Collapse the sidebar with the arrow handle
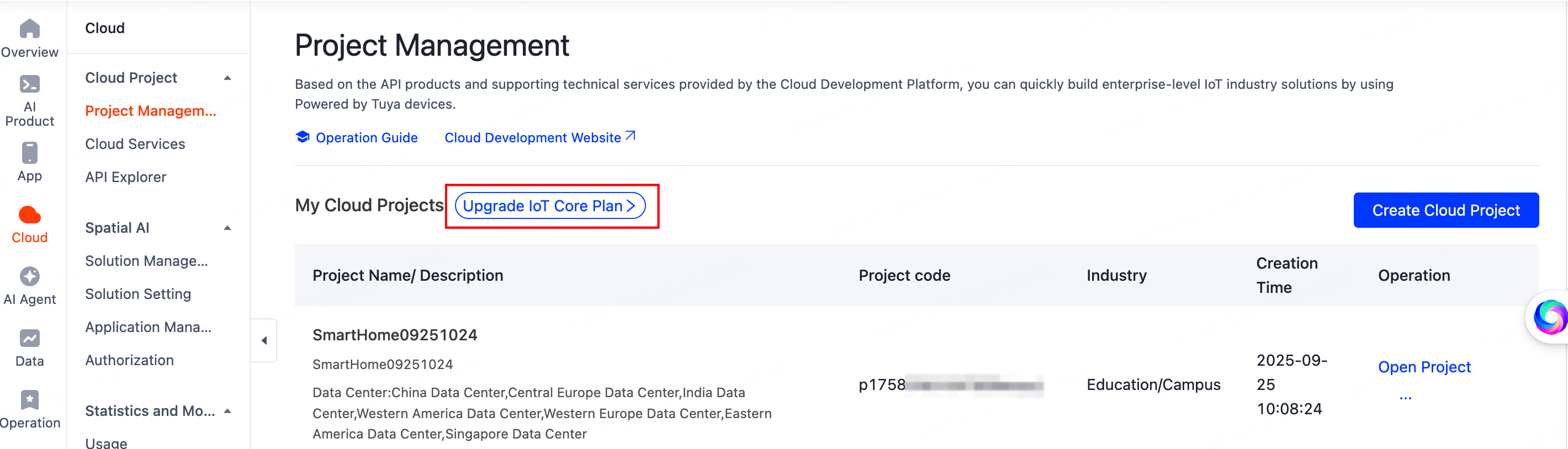Screen dimensions: 1568x449 pyautogui.click(x=264, y=340)
